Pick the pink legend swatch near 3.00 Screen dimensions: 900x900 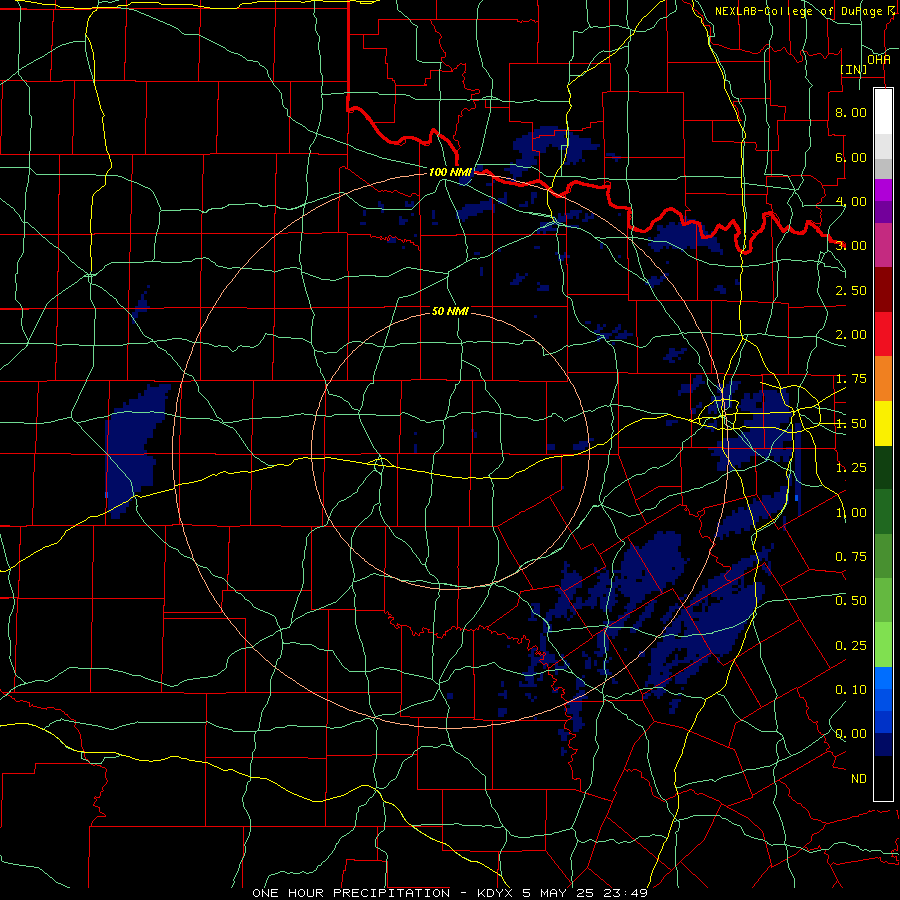click(x=883, y=245)
